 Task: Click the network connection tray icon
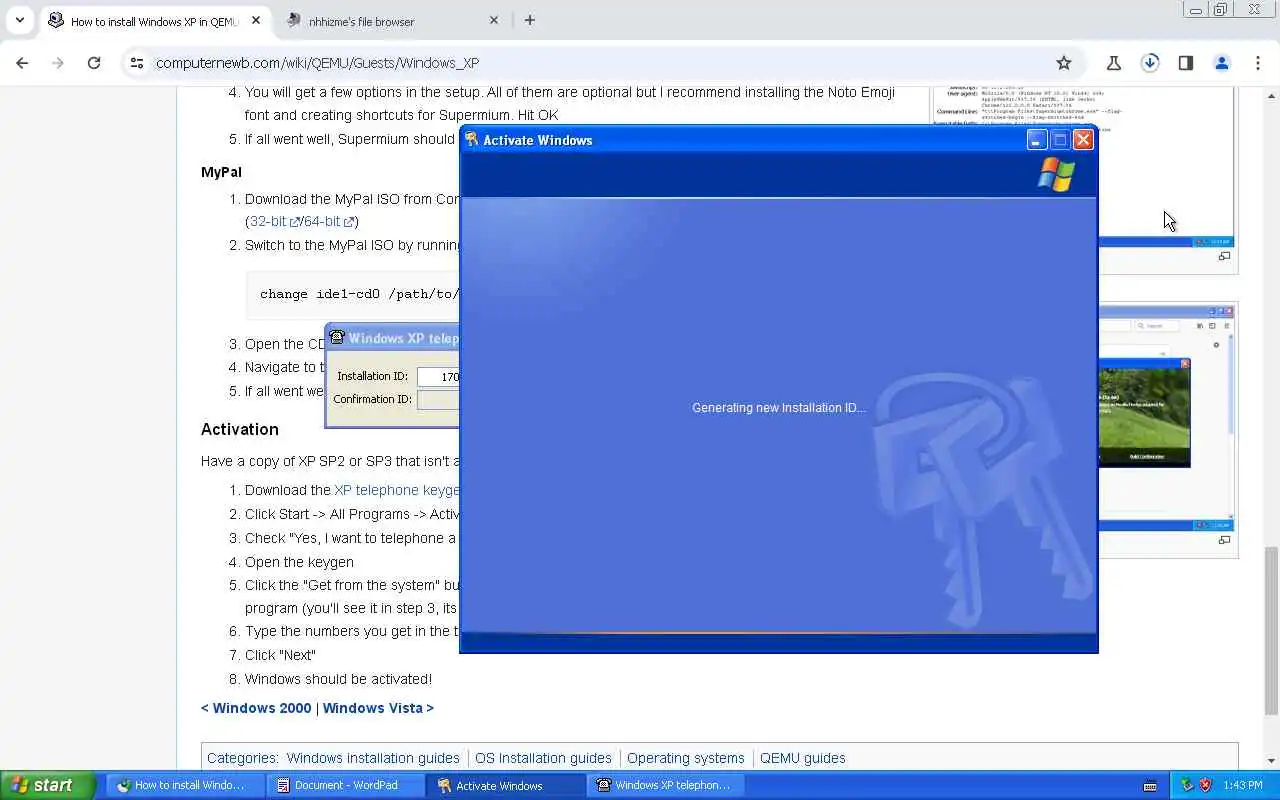(x=1187, y=785)
